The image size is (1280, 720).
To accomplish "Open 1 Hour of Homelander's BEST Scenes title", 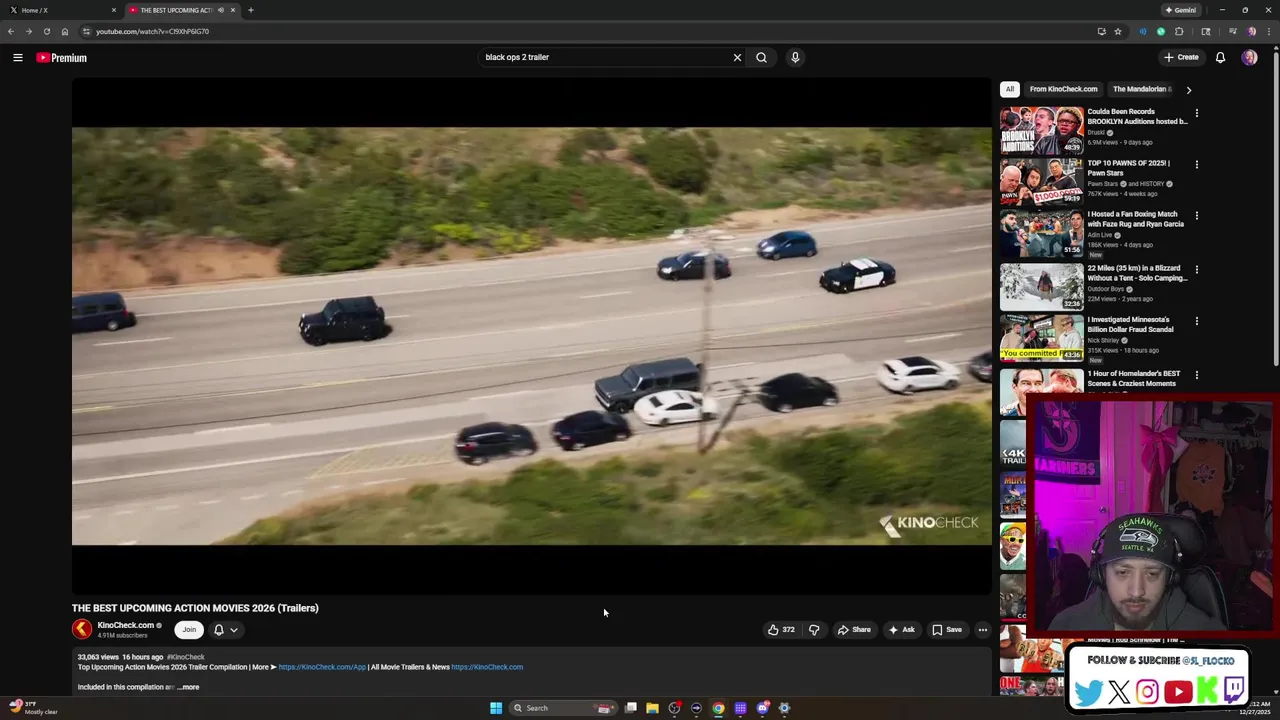I will pos(1134,378).
